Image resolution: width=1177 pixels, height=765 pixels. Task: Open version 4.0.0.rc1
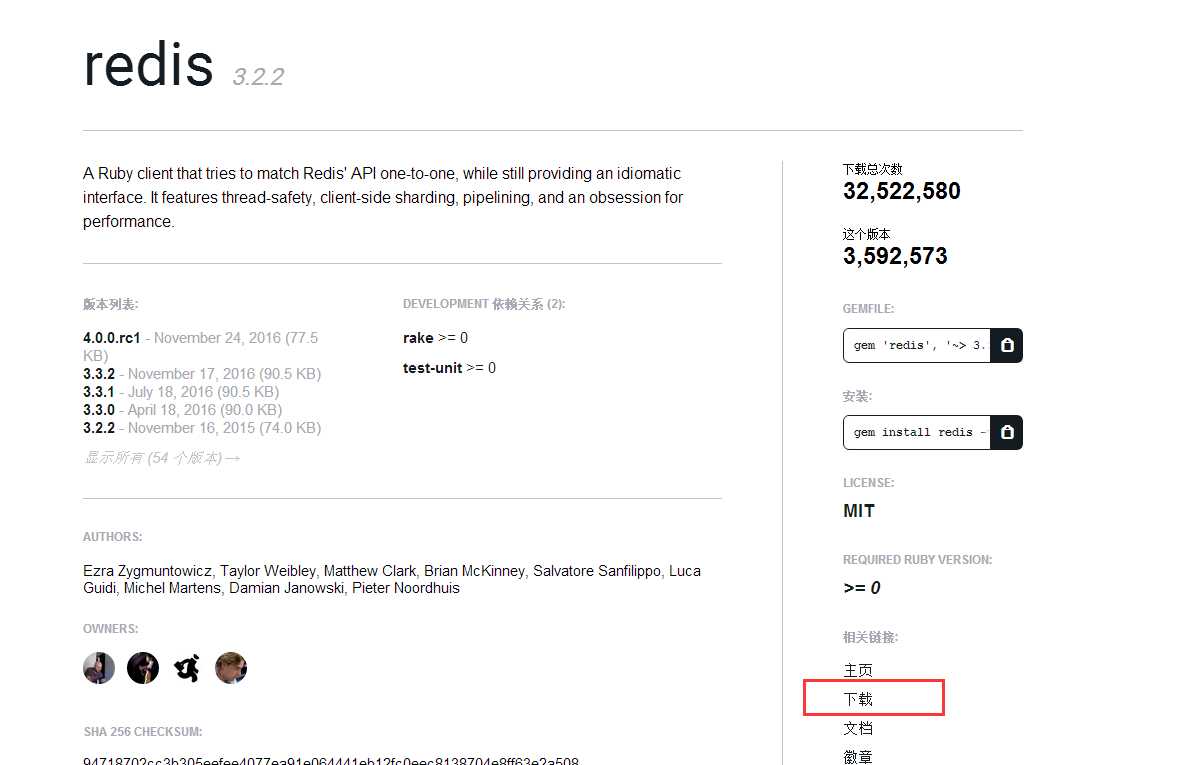tap(112, 338)
